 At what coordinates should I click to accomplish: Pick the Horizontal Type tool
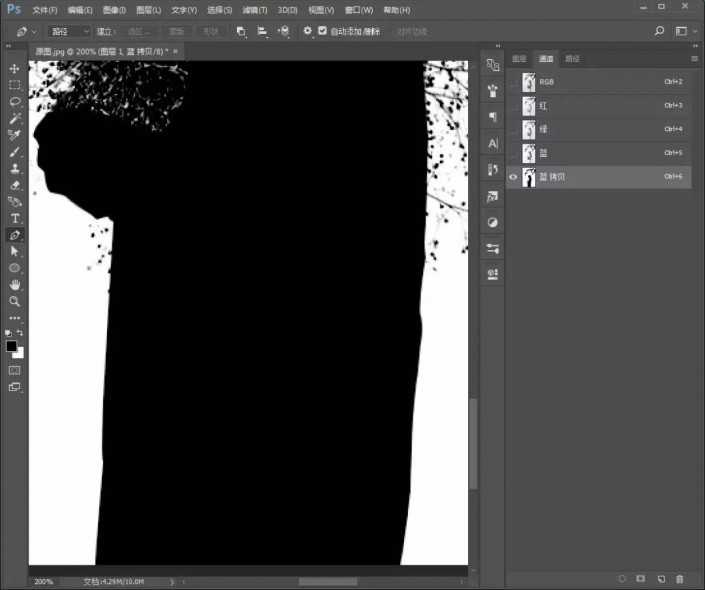pos(15,218)
